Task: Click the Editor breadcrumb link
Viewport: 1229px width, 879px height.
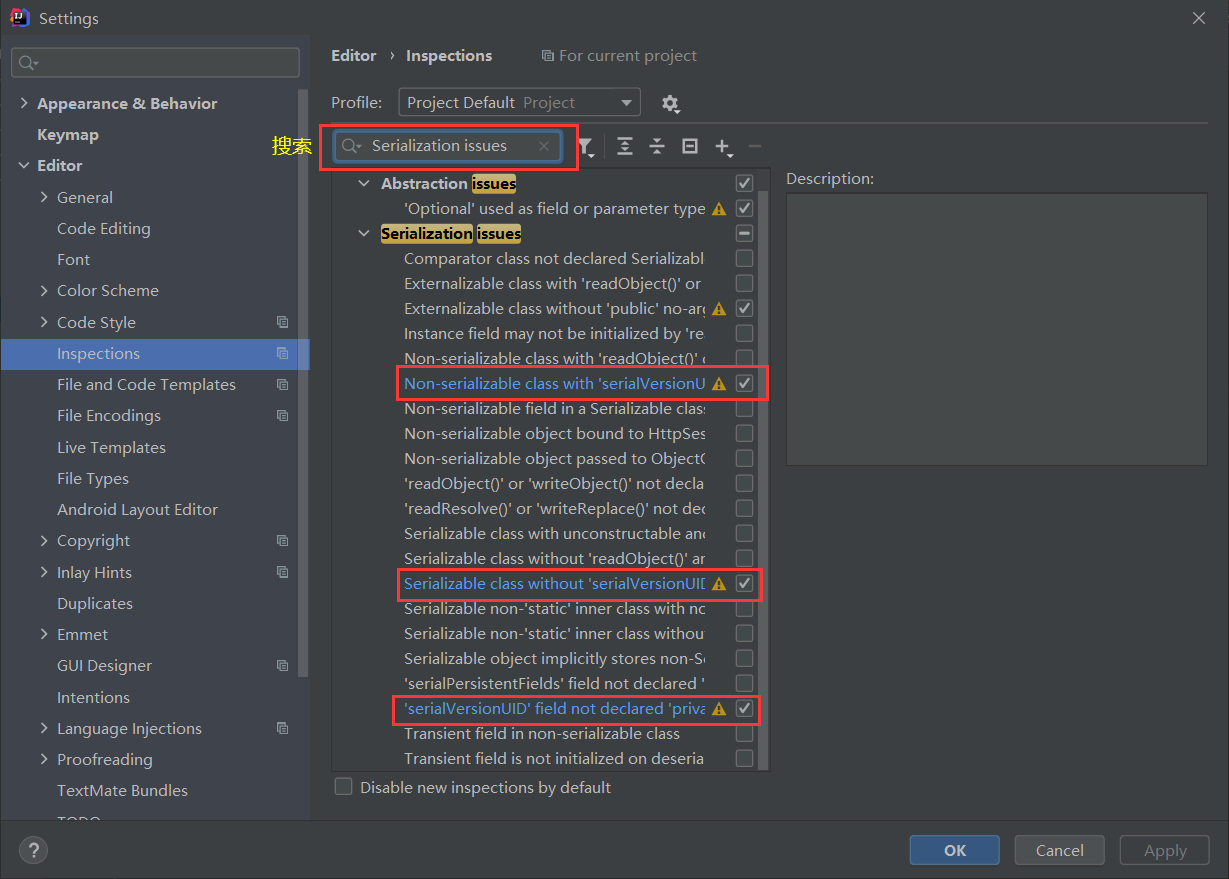Action: [x=354, y=55]
